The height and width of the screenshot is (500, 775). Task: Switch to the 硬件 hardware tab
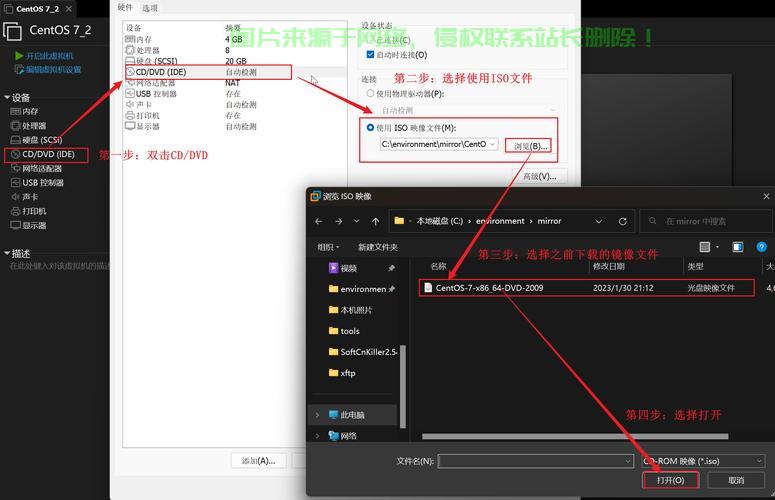click(125, 7)
